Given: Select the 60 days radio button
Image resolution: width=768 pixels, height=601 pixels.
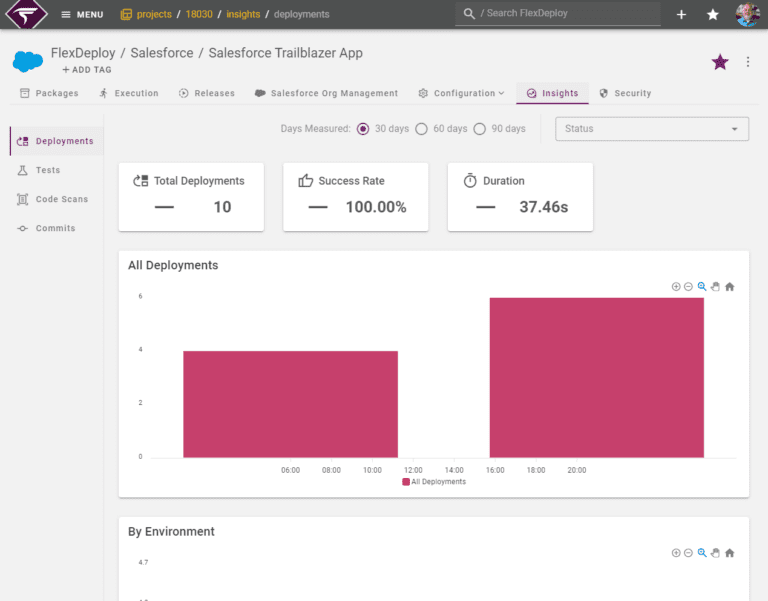Looking at the screenshot, I should [421, 129].
